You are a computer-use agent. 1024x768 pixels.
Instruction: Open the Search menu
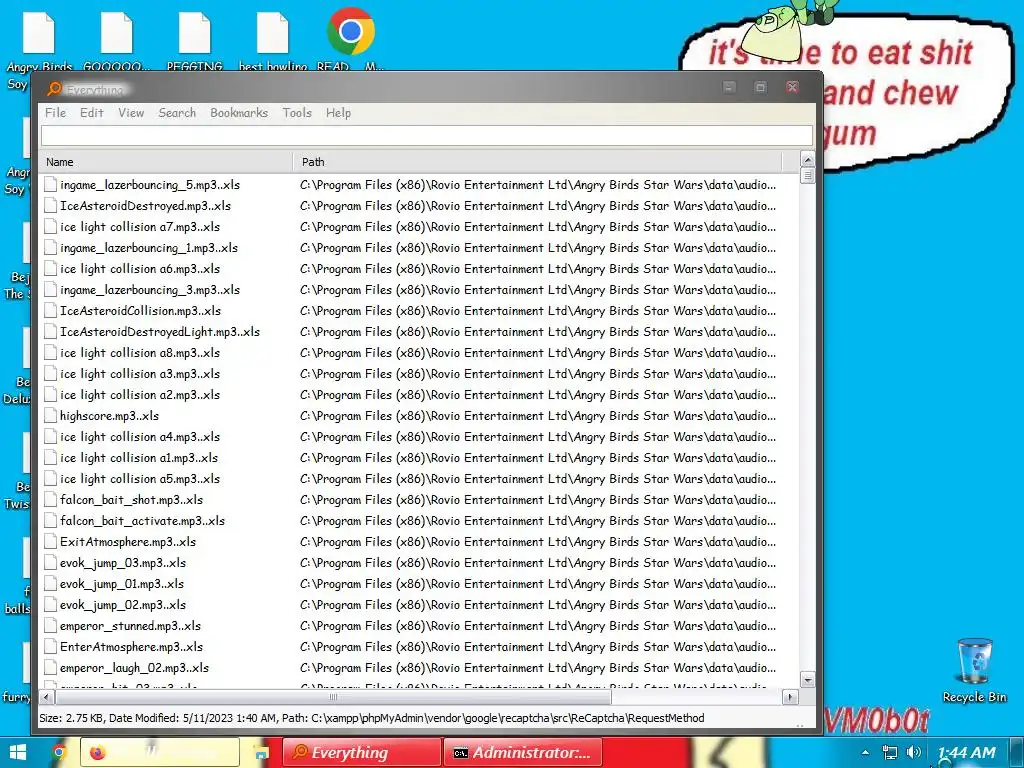[177, 113]
